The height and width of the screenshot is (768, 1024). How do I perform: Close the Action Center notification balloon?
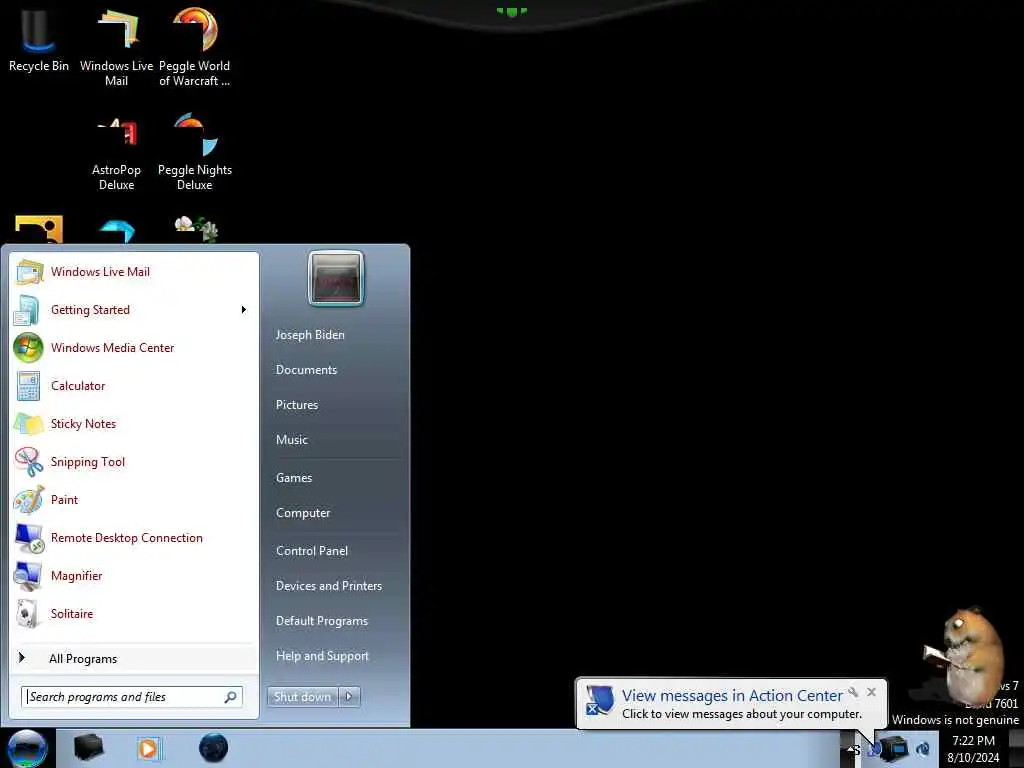(871, 692)
